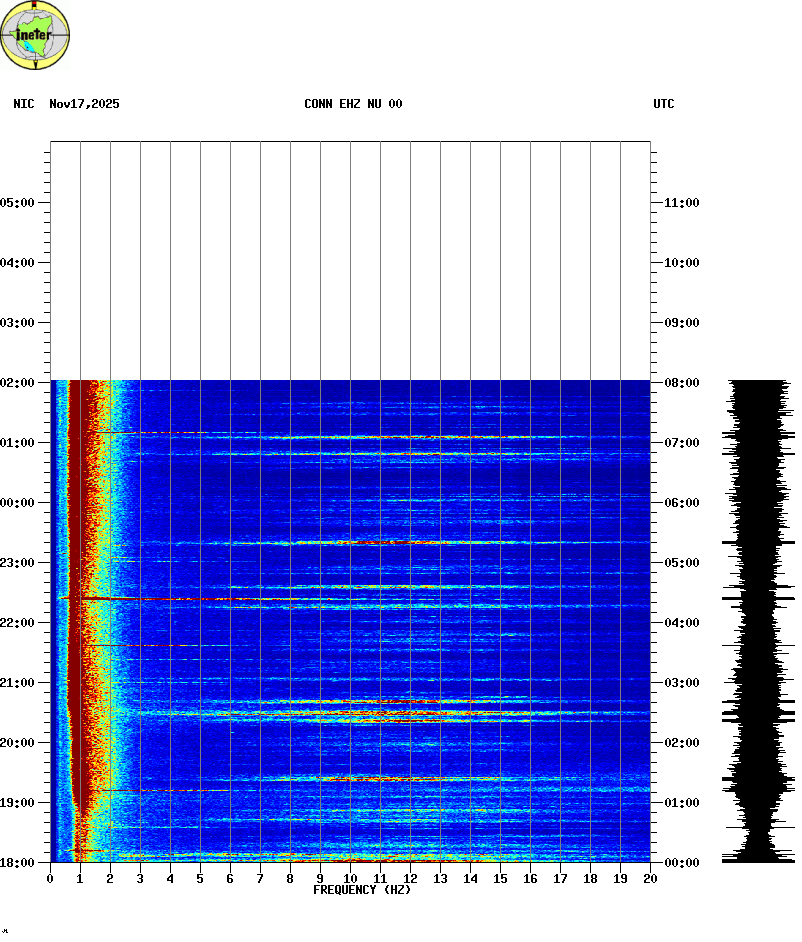Screen dimensions: 802x942
Task: Click 11:00 on the right UTC axis
Action: pos(681,203)
